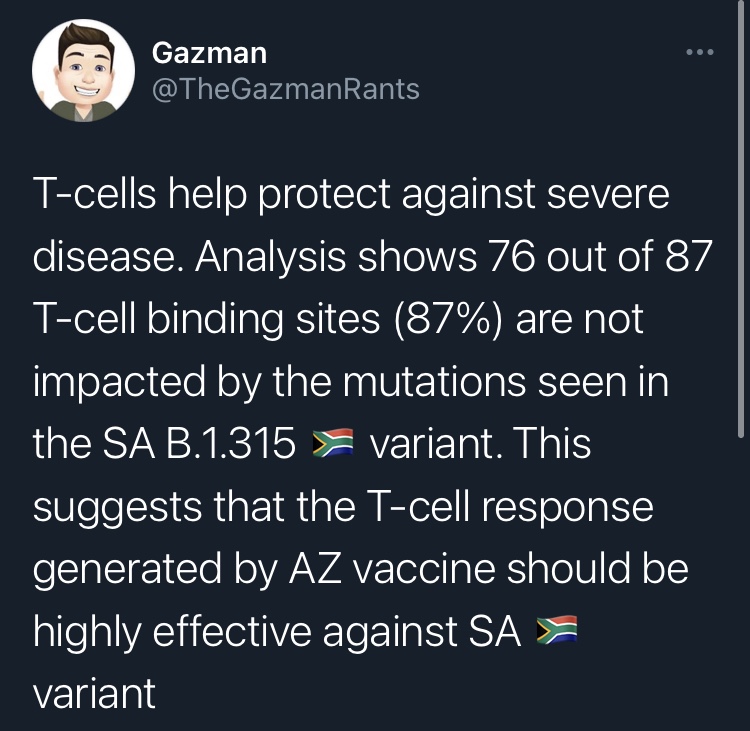Click the word 'vaccine' in the tweet
This screenshot has height=731, width=750.
(425, 569)
